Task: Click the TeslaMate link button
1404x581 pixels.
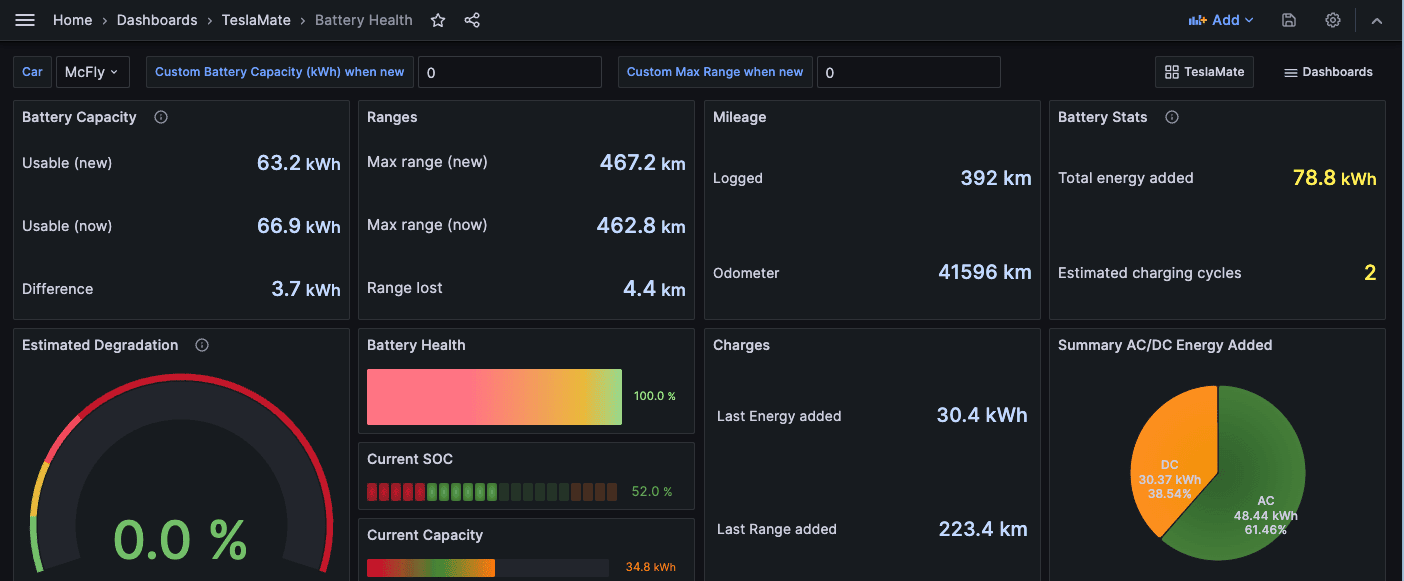Action: 1204,72
